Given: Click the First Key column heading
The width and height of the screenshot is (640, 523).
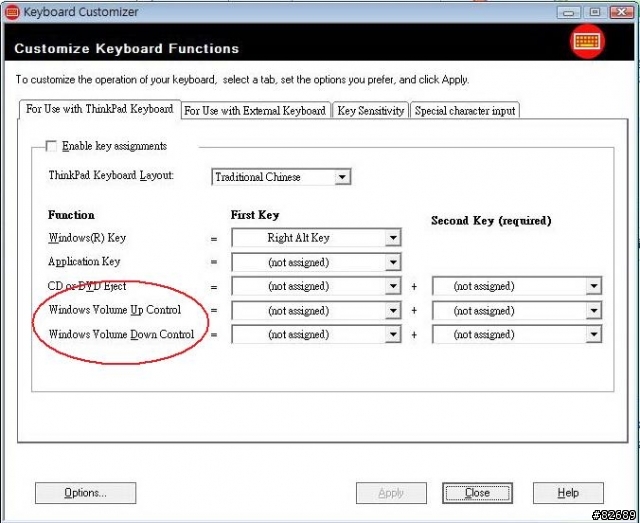Looking at the screenshot, I should pyautogui.click(x=255, y=215).
